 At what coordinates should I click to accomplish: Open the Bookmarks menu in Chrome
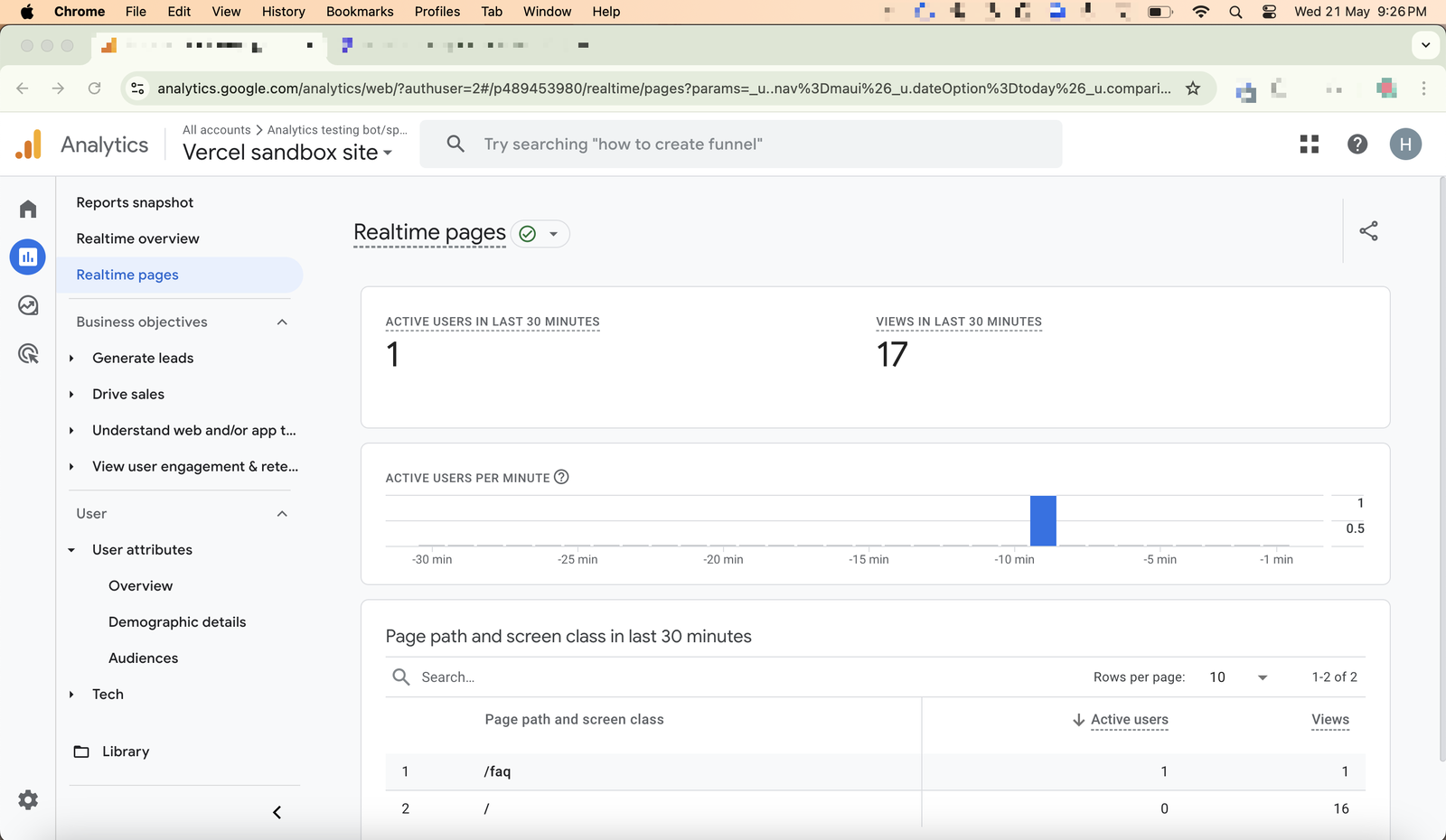coord(359,12)
